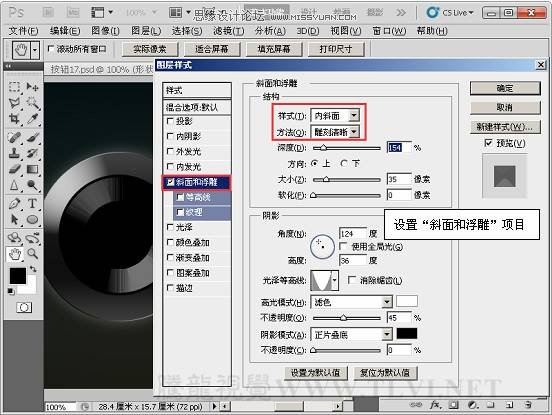This screenshot has width=552, height=415.
Task: Open the 窗口 menu
Action: click(389, 31)
